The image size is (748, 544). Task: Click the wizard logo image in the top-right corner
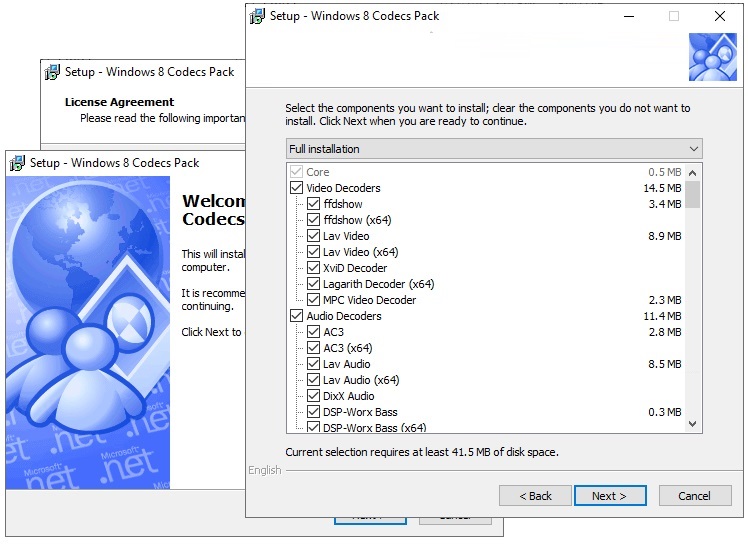[712, 58]
